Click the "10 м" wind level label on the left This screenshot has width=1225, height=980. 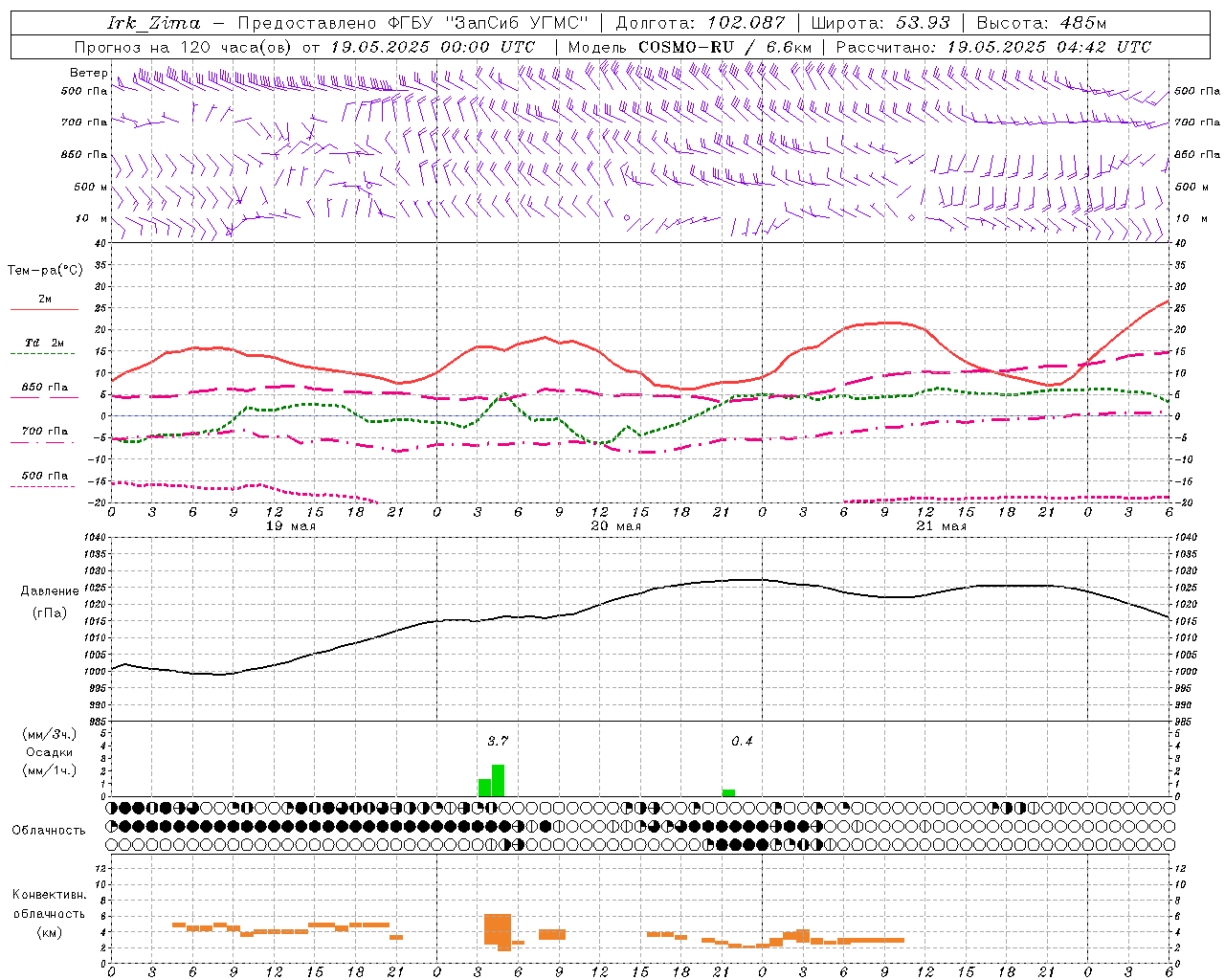(92, 218)
